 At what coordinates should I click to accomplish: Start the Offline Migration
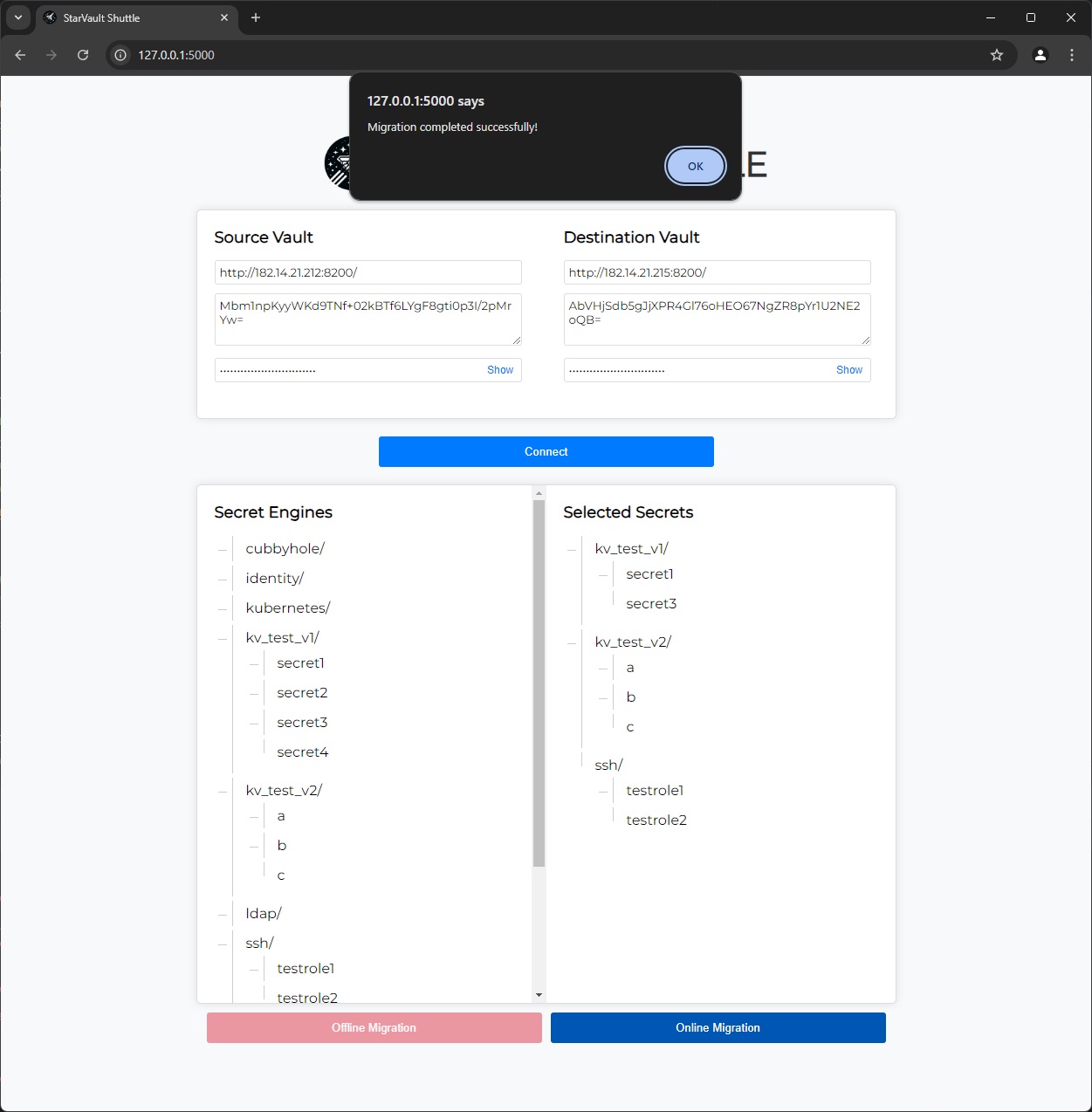[374, 1027]
